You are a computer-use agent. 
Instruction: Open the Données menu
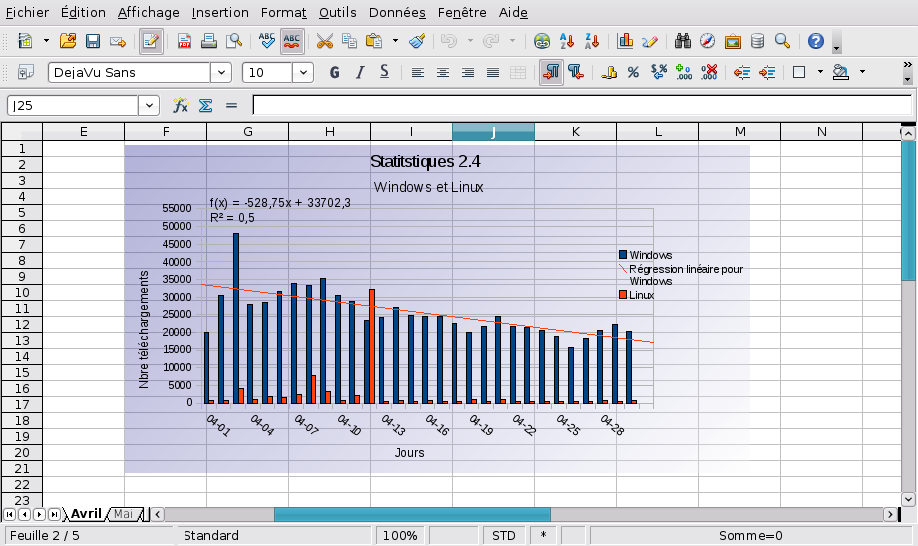397,12
